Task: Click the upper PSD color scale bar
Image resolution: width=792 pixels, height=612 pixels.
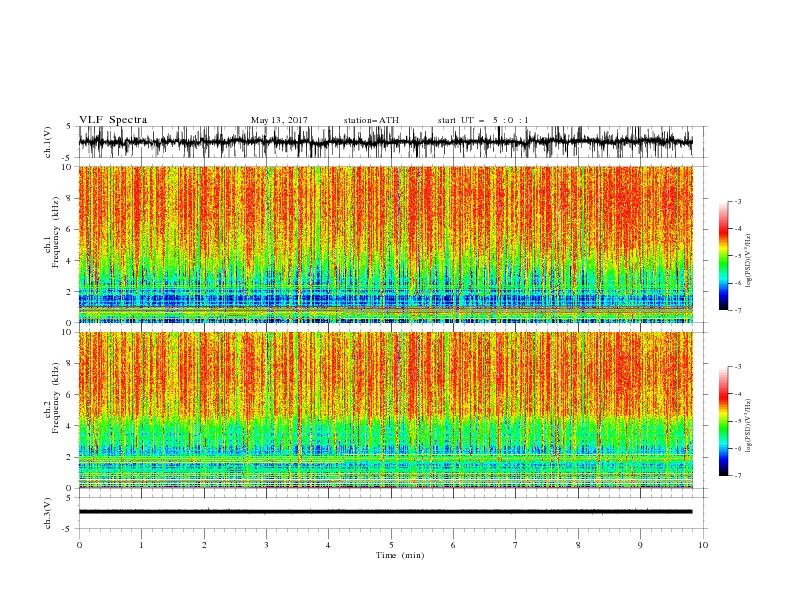Action: tap(723, 256)
